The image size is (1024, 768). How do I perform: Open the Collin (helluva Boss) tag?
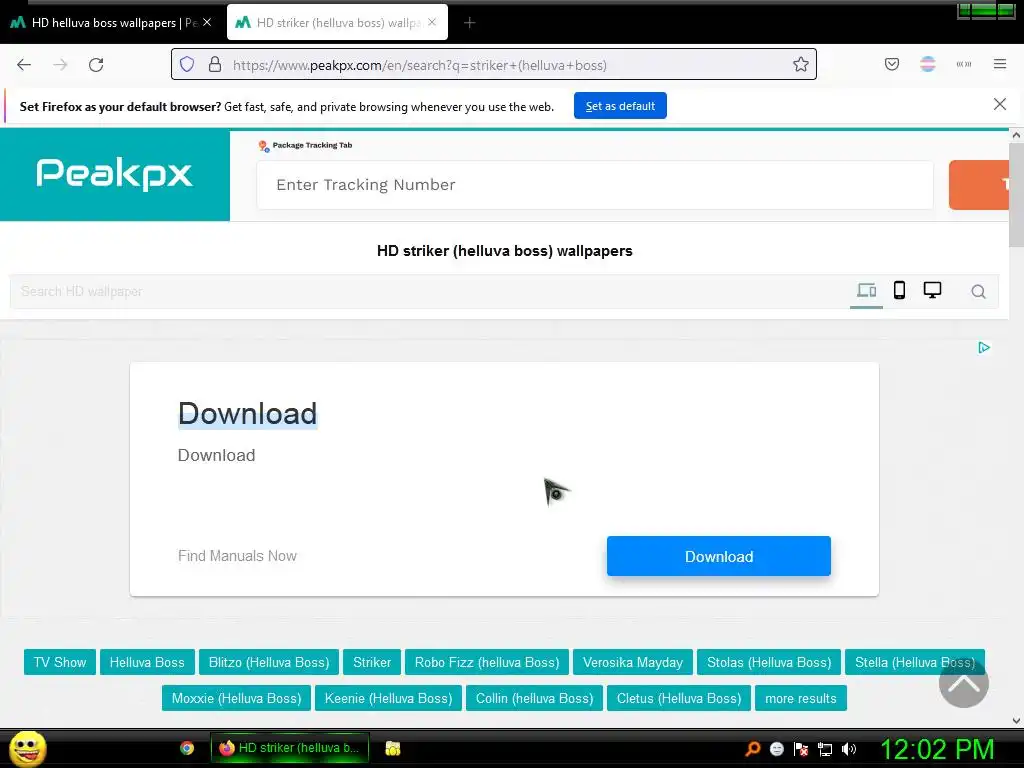[x=535, y=698]
